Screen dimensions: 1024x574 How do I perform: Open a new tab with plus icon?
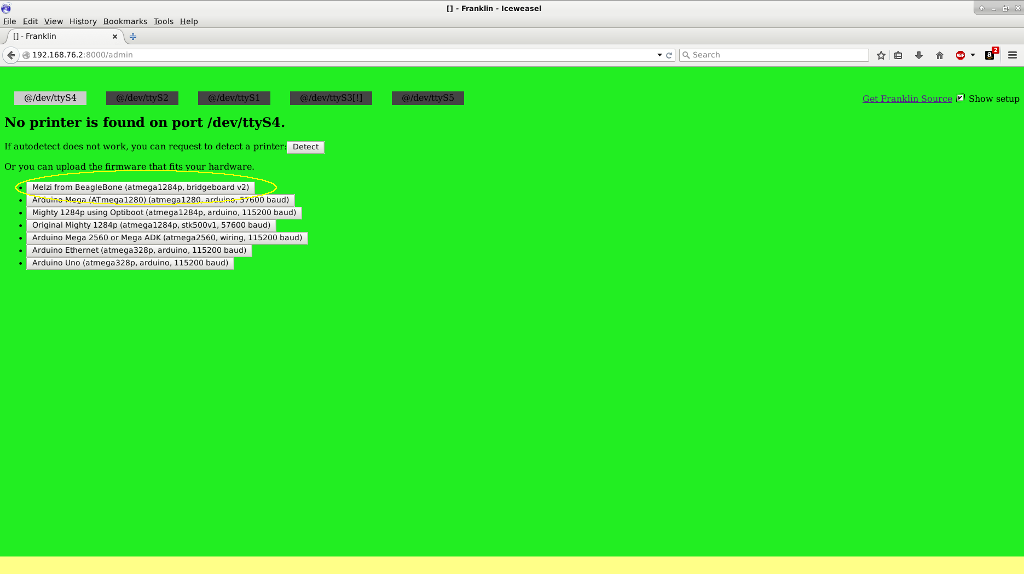coord(133,36)
